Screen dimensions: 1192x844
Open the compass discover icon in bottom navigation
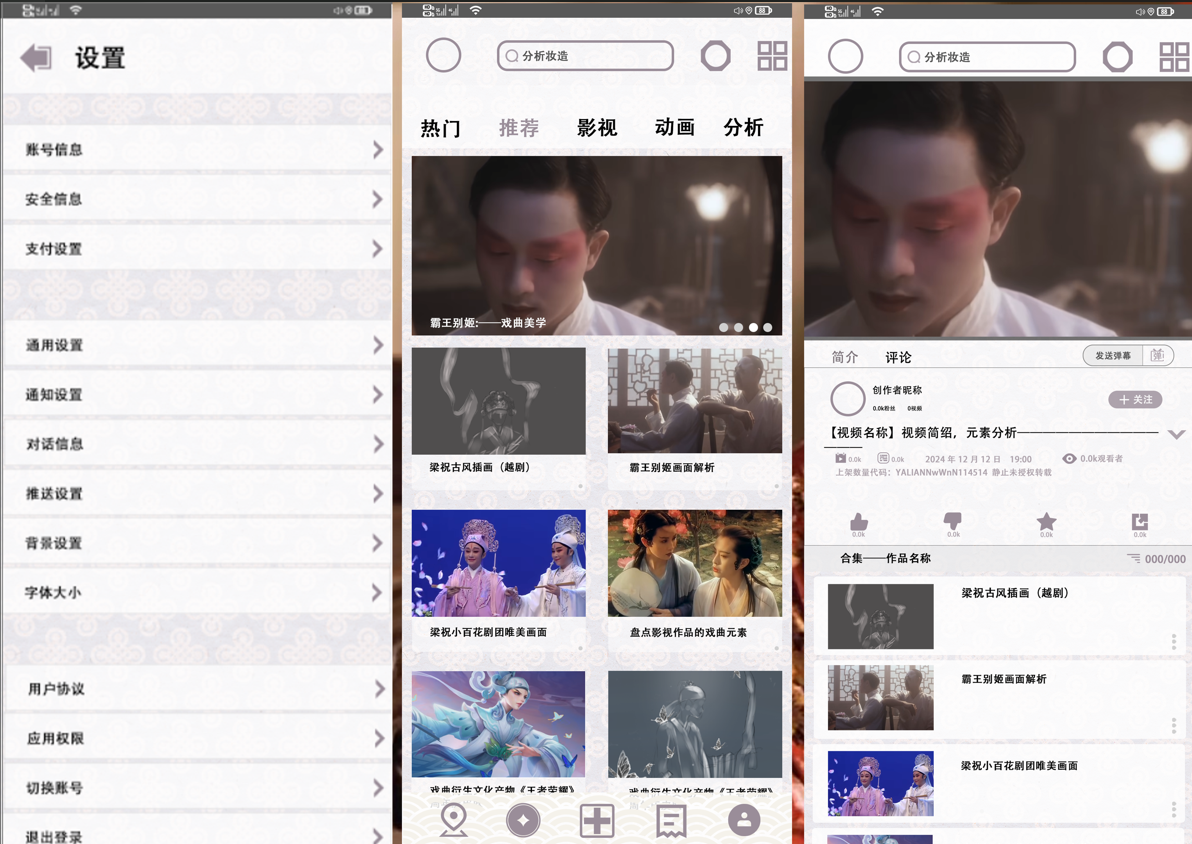pos(523,820)
